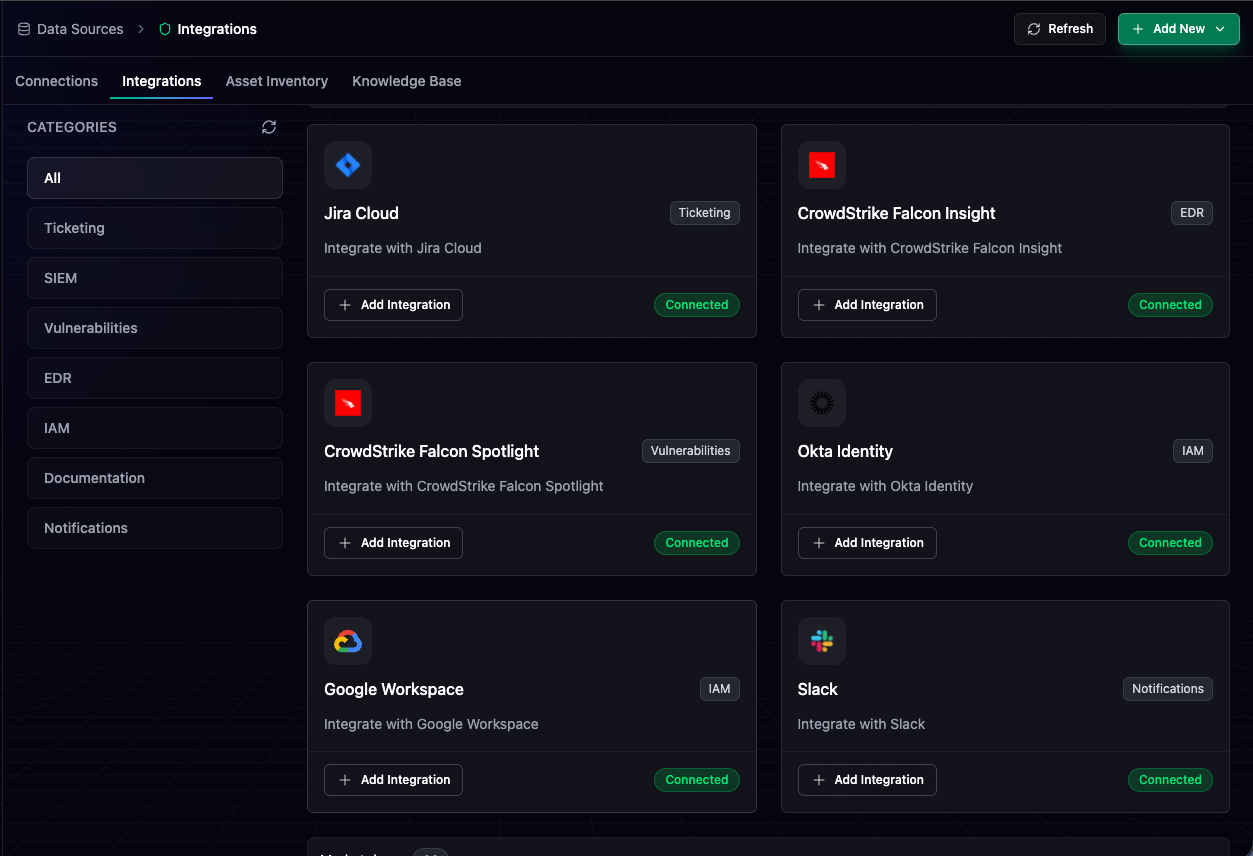Click the Google Workspace cloud logo

(x=348, y=641)
